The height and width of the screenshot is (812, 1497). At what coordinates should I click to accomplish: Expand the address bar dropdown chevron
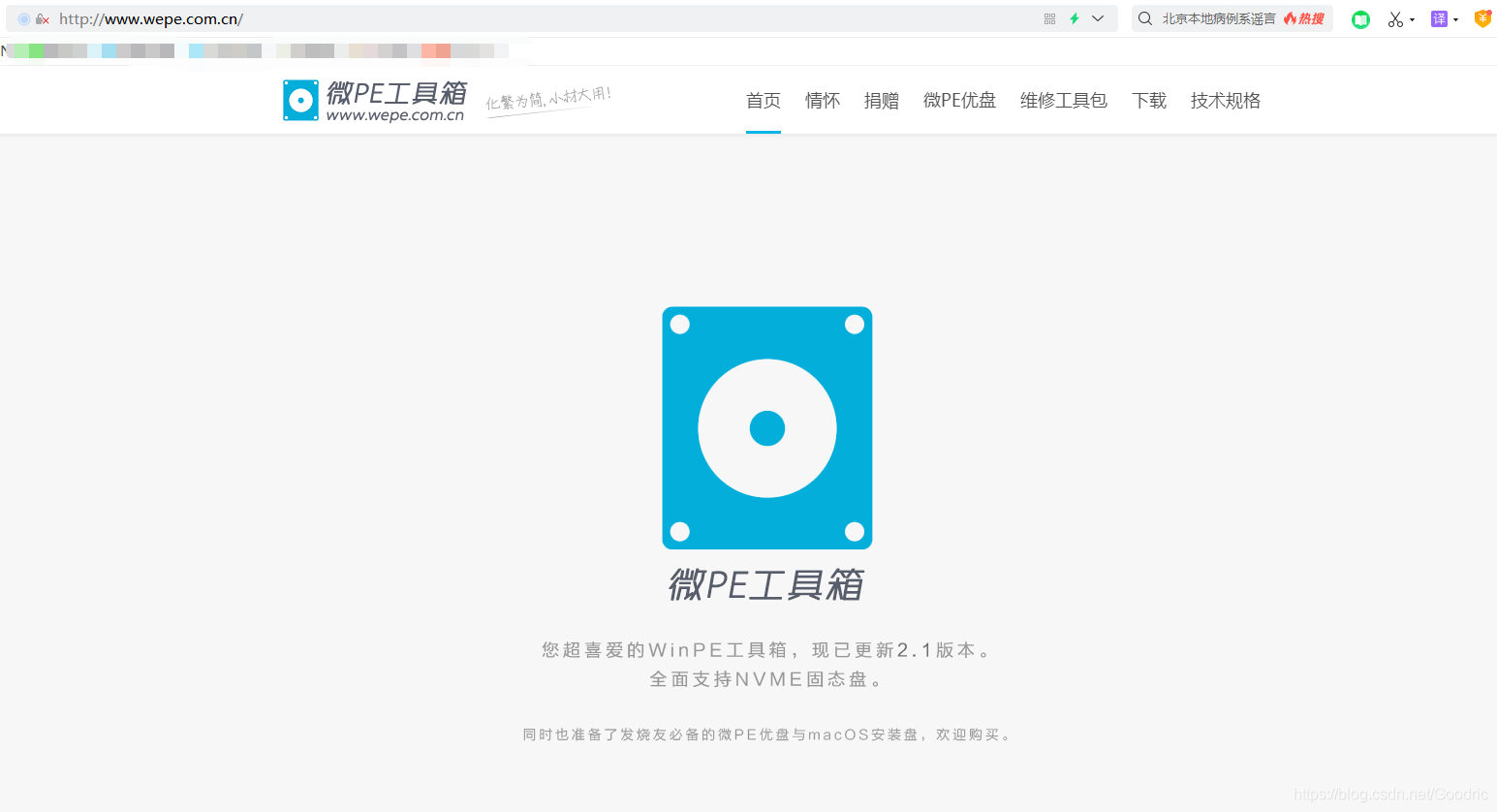(x=1098, y=18)
